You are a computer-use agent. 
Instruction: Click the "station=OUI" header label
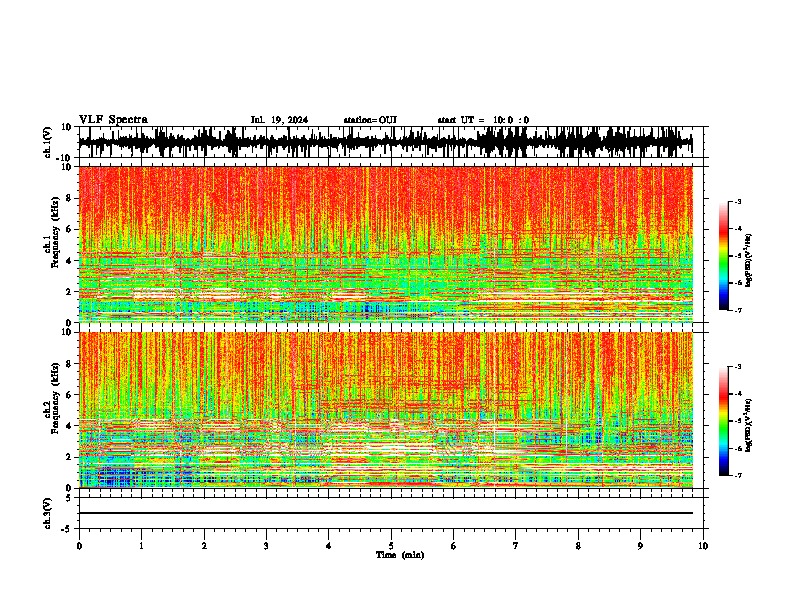370,120
